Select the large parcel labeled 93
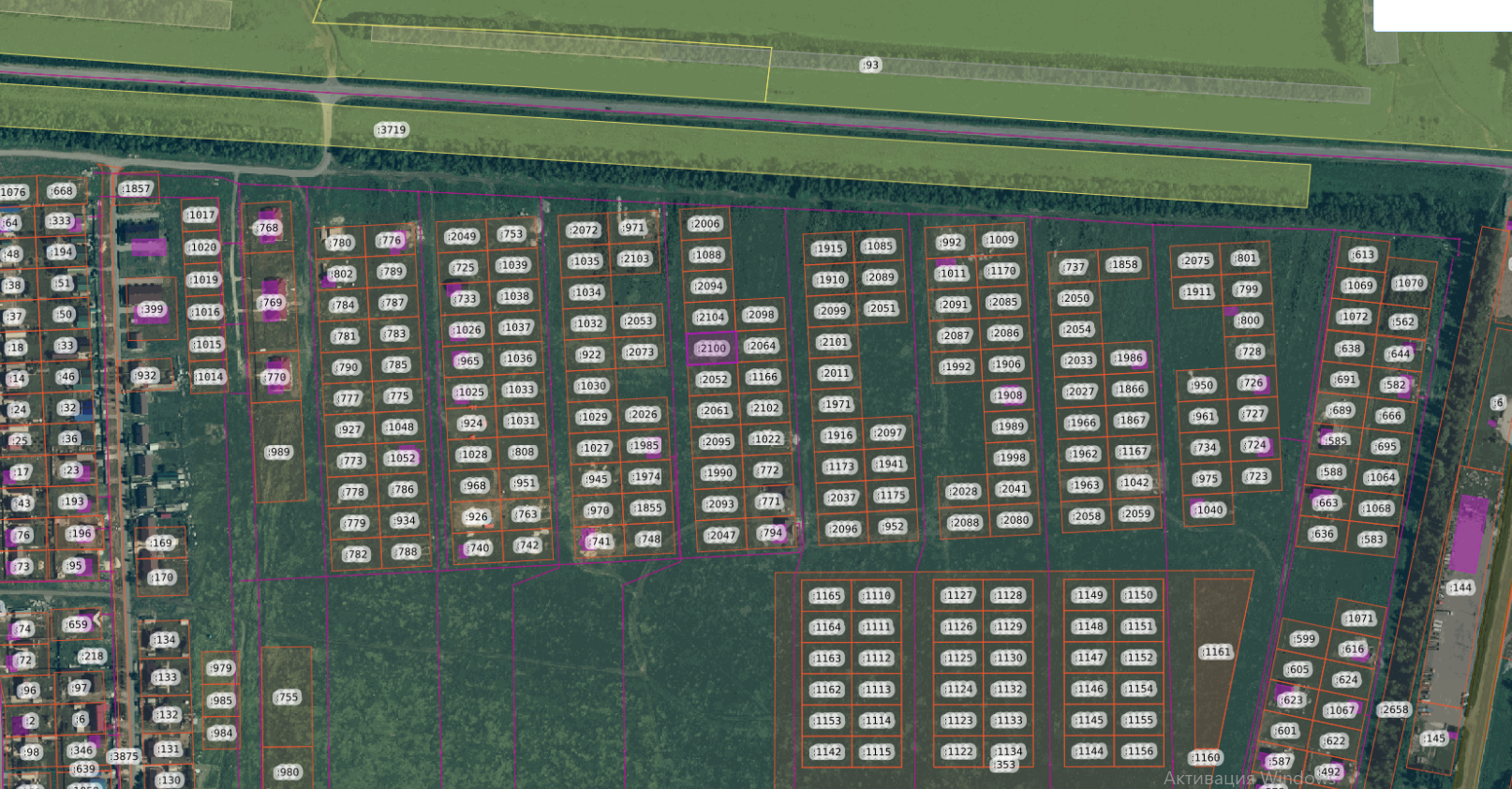 click(870, 65)
